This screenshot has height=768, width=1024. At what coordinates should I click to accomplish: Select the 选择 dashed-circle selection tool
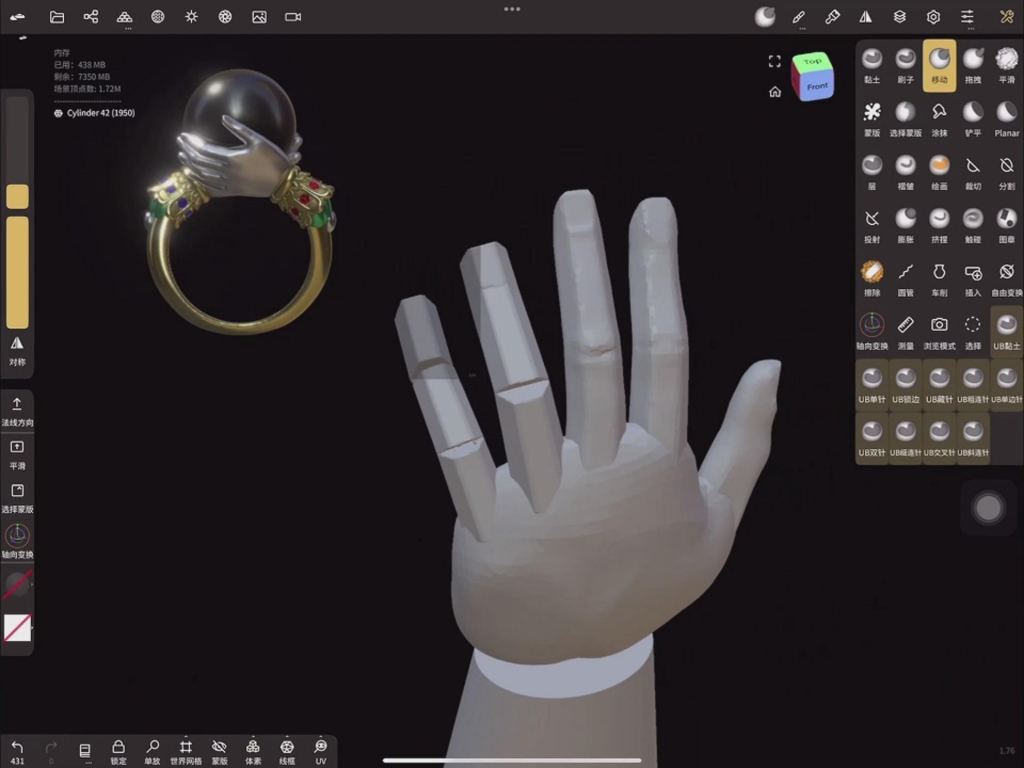click(x=973, y=332)
